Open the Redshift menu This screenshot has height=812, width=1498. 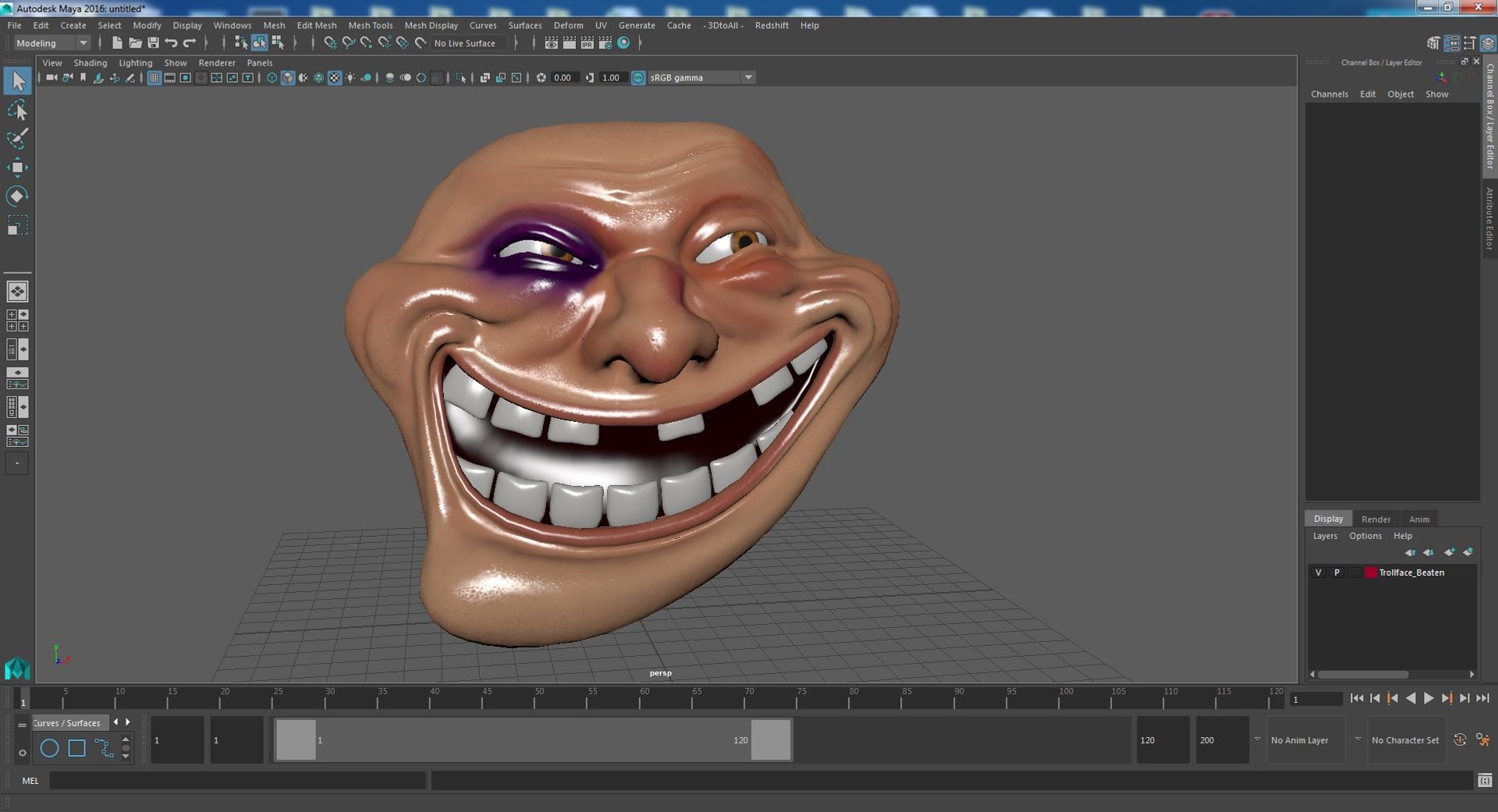[772, 25]
